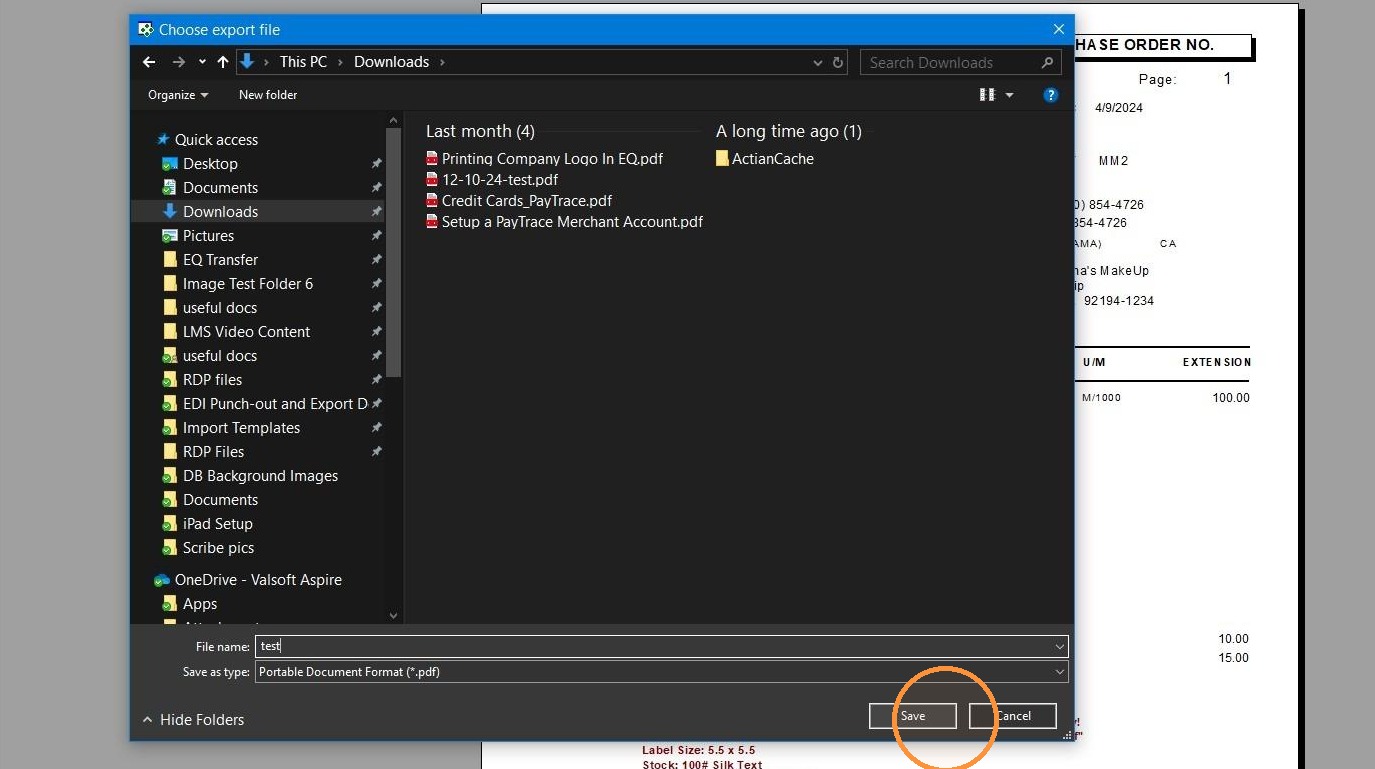Cancel the export dialog
Viewport: 1375px width, 769px height.
pos(1013,716)
